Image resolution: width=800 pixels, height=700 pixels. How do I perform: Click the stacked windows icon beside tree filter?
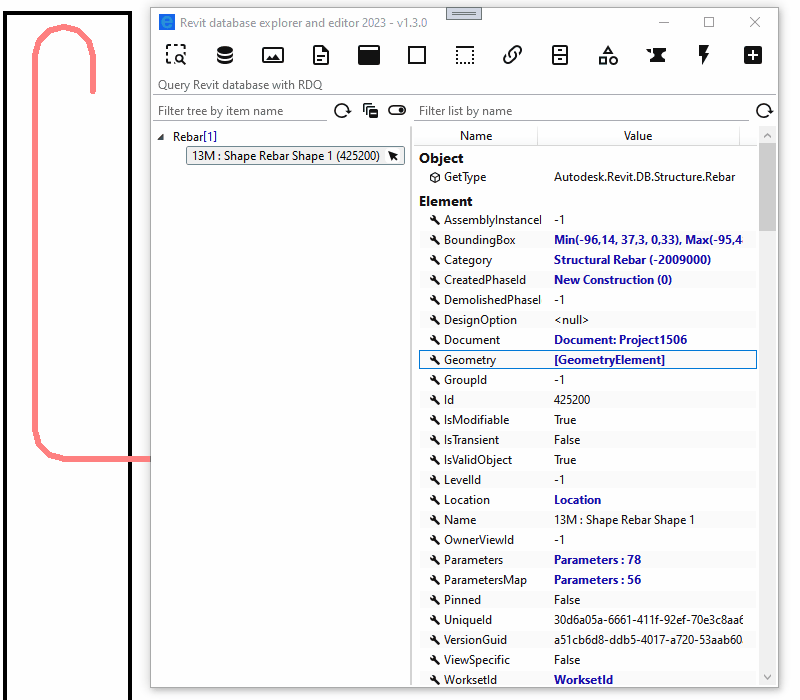tap(370, 110)
